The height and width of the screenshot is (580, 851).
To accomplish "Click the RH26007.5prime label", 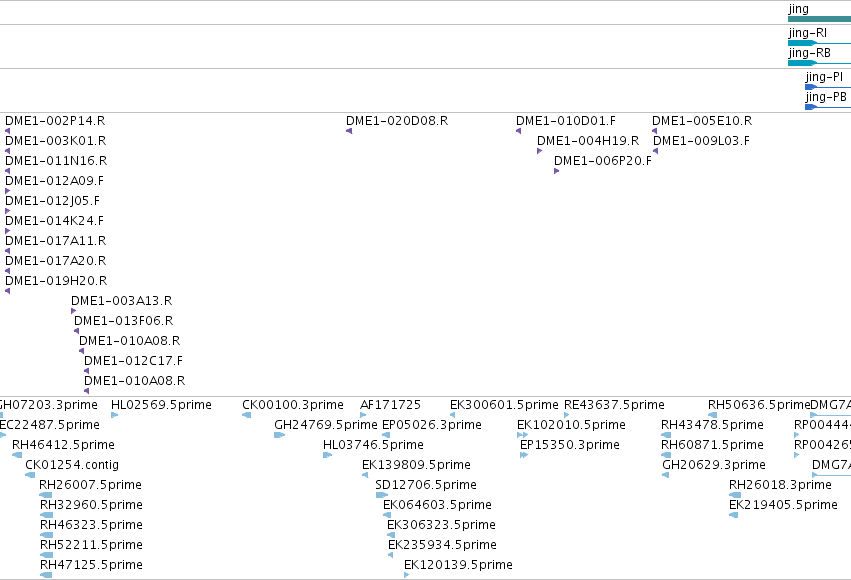I will tap(91, 485).
